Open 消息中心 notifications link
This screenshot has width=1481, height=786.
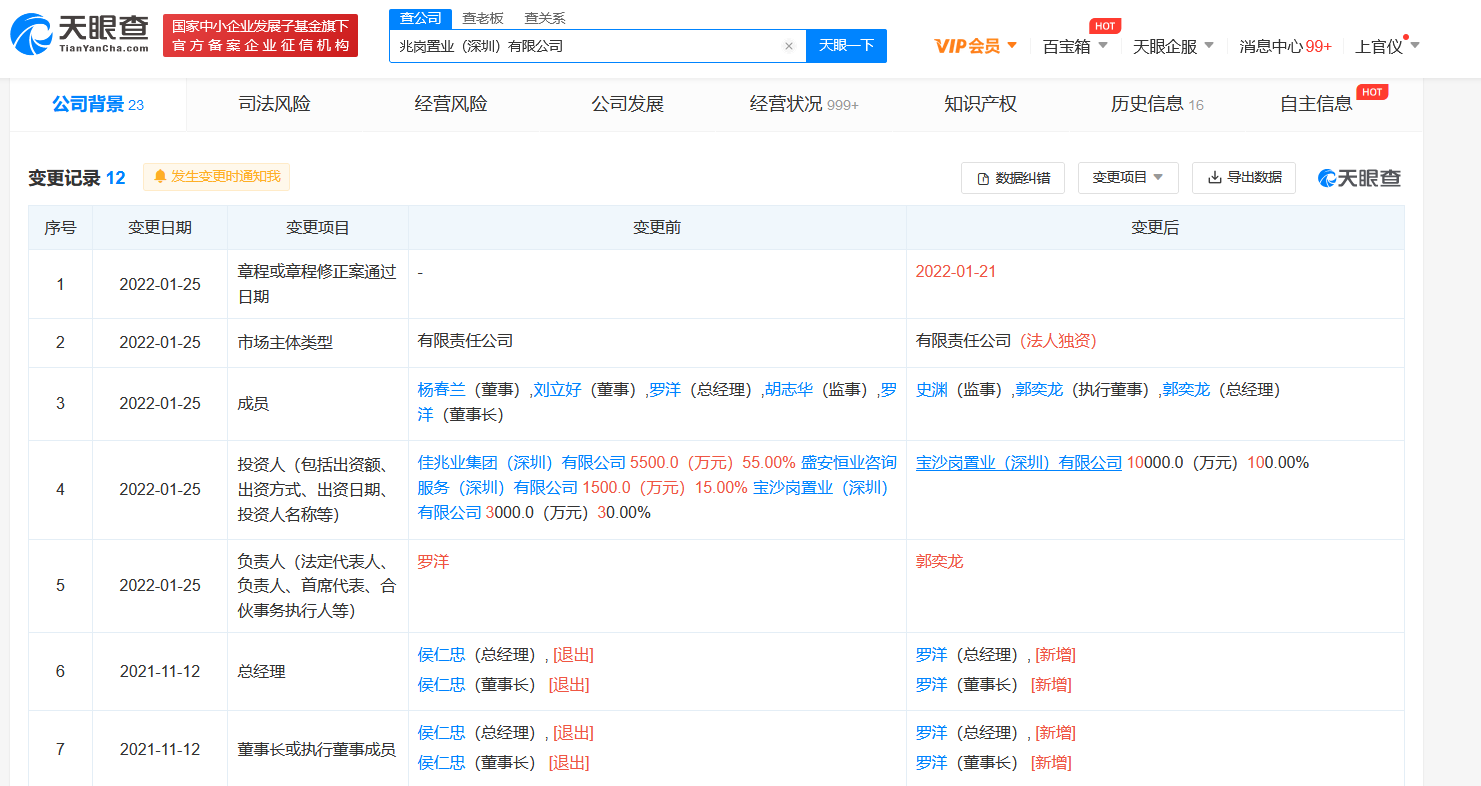[1285, 46]
